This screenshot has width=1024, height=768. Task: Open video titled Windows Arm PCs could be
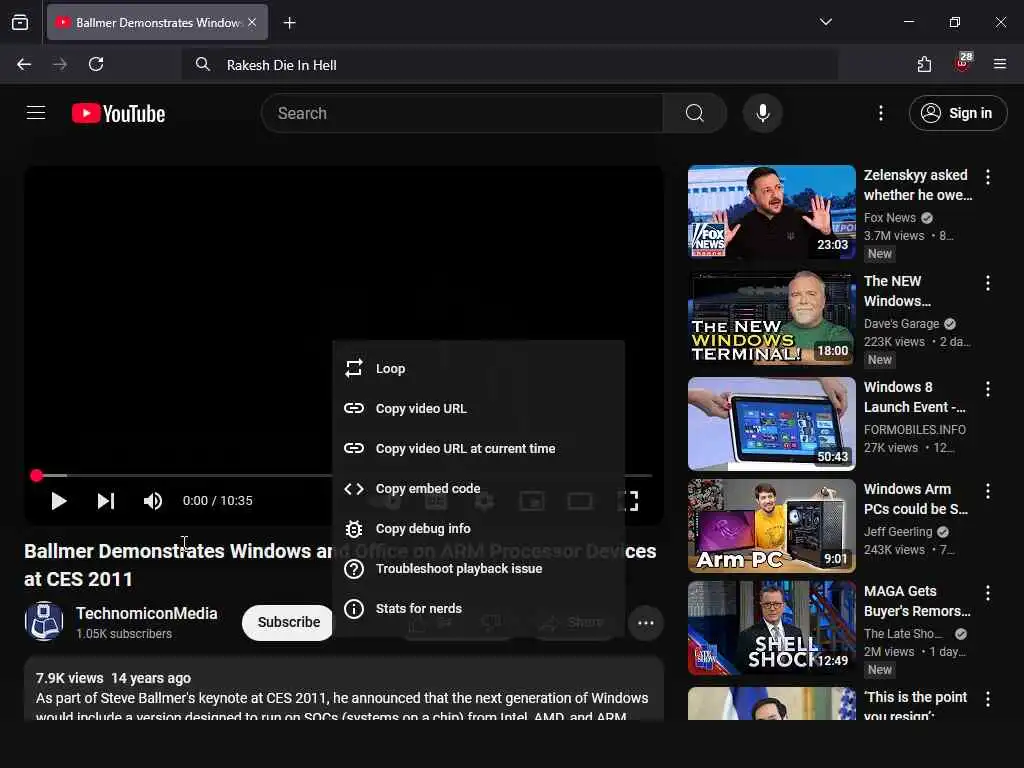(x=916, y=499)
